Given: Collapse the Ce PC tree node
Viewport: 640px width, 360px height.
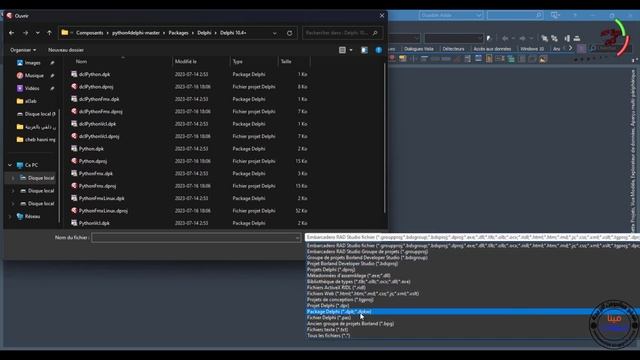Looking at the screenshot, I should (x=10, y=165).
